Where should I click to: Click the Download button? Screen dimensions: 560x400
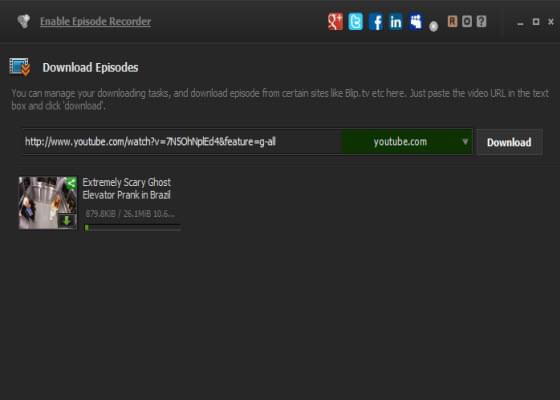[x=509, y=142]
